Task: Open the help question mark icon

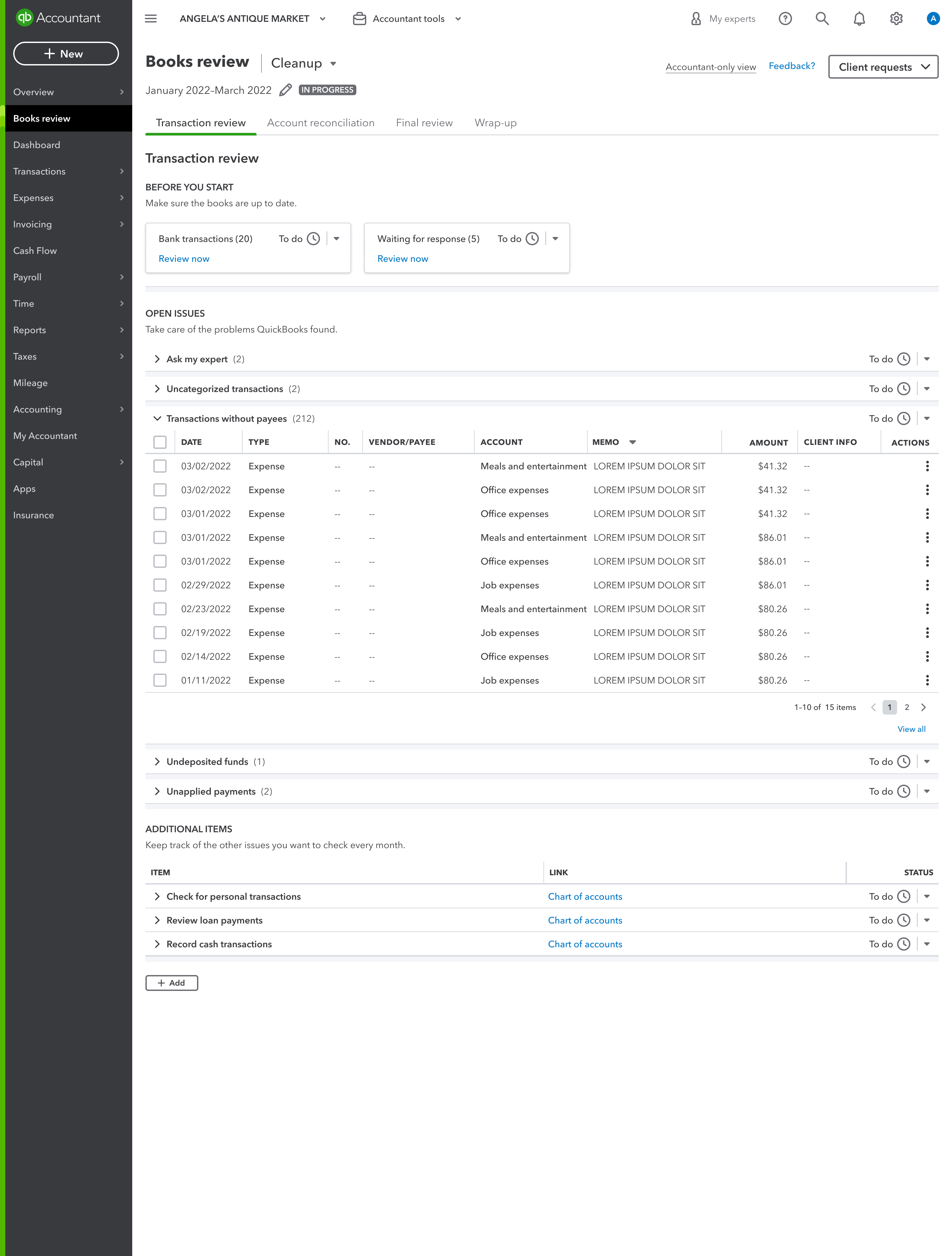Action: (785, 19)
